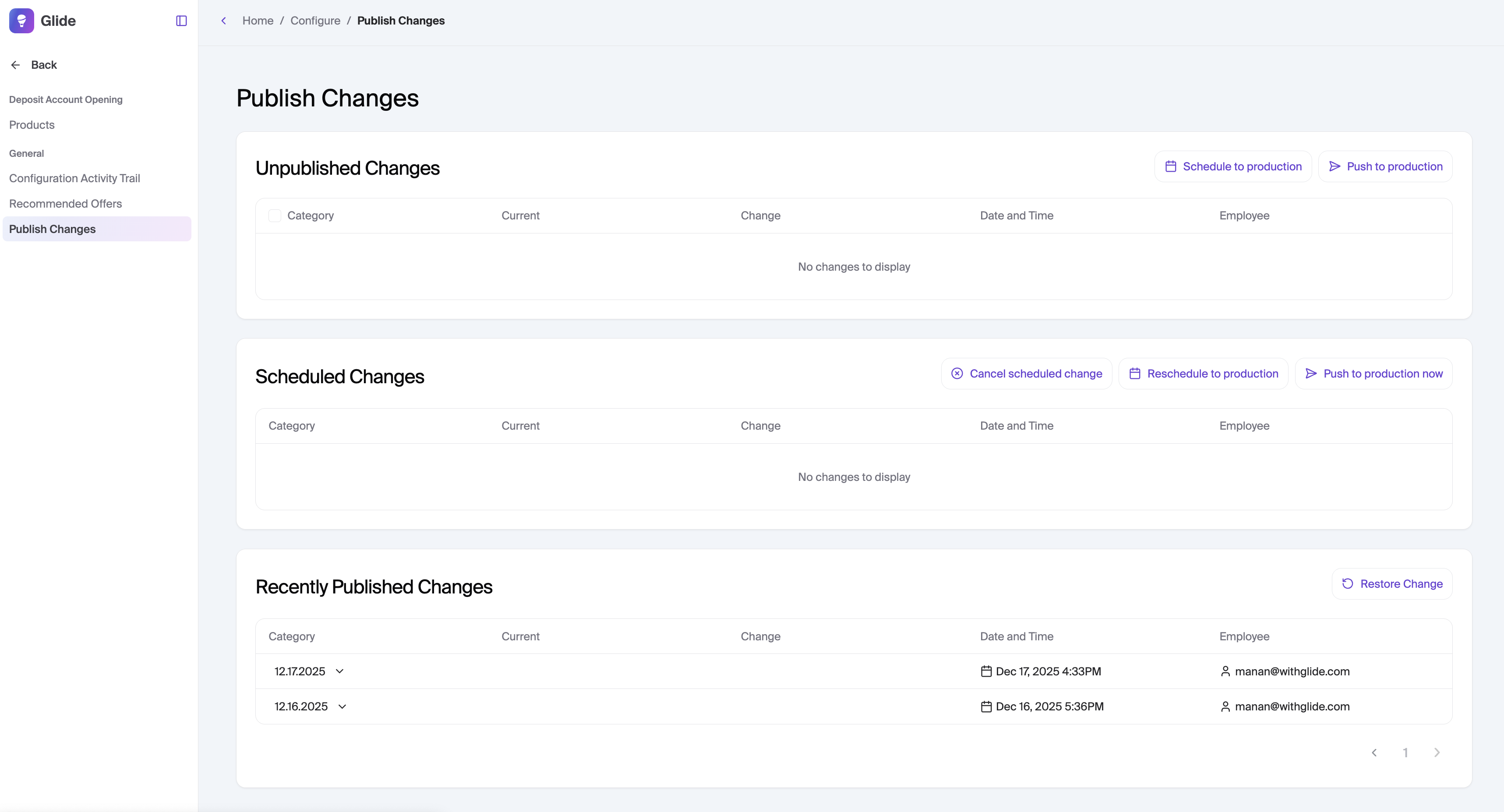Expand the 12.16.2025 published change row
The image size is (1504, 812).
342,706
